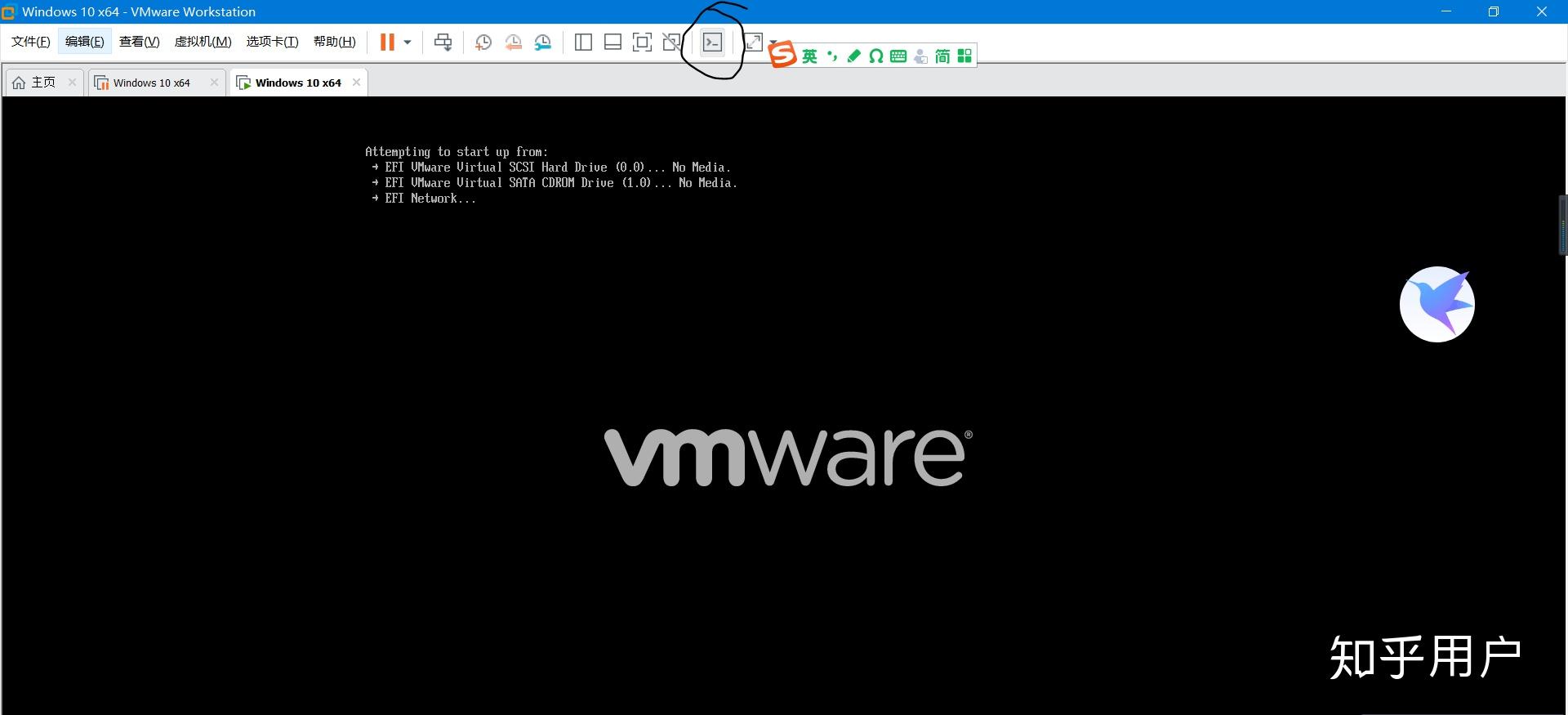Image resolution: width=1568 pixels, height=715 pixels.
Task: Enter full screen mode
Action: pos(643,42)
